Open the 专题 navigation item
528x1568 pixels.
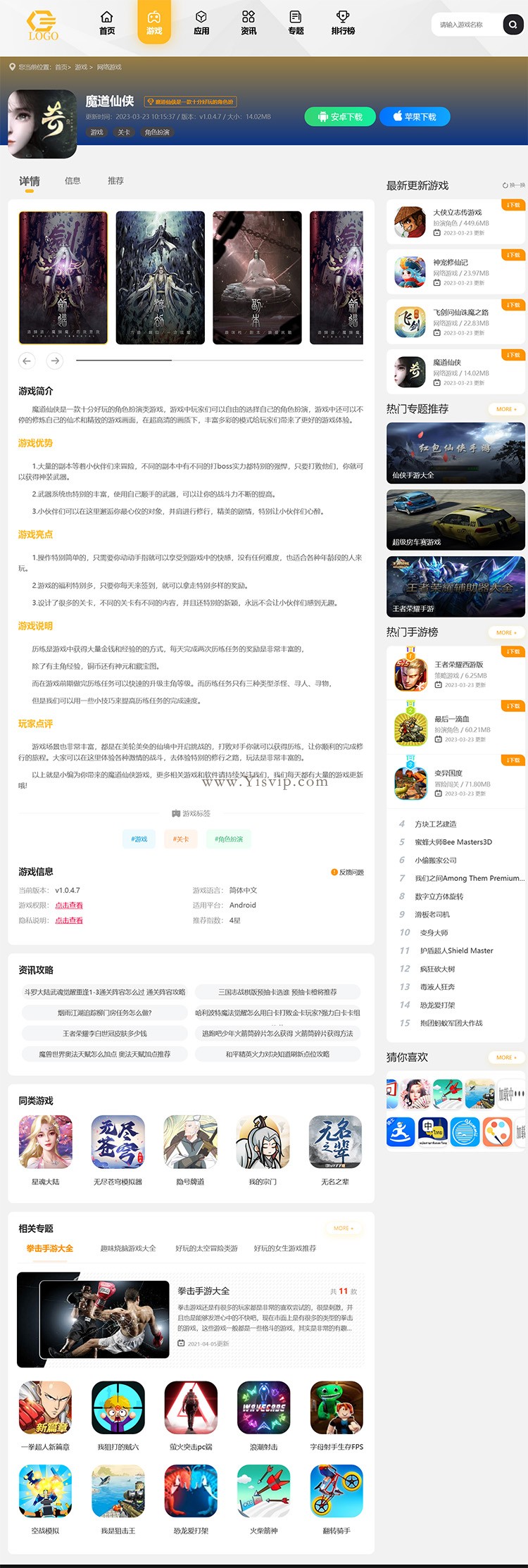pos(296,23)
